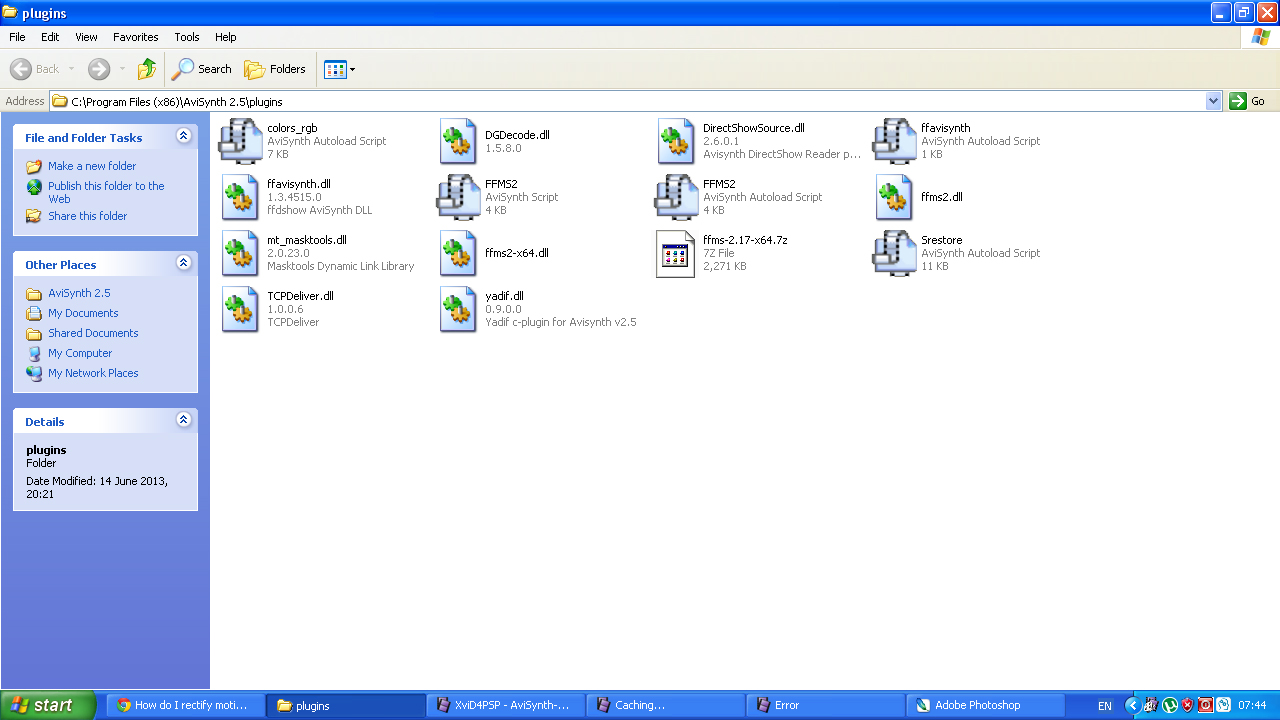Select the ffavisynth.dll file icon

click(240, 197)
